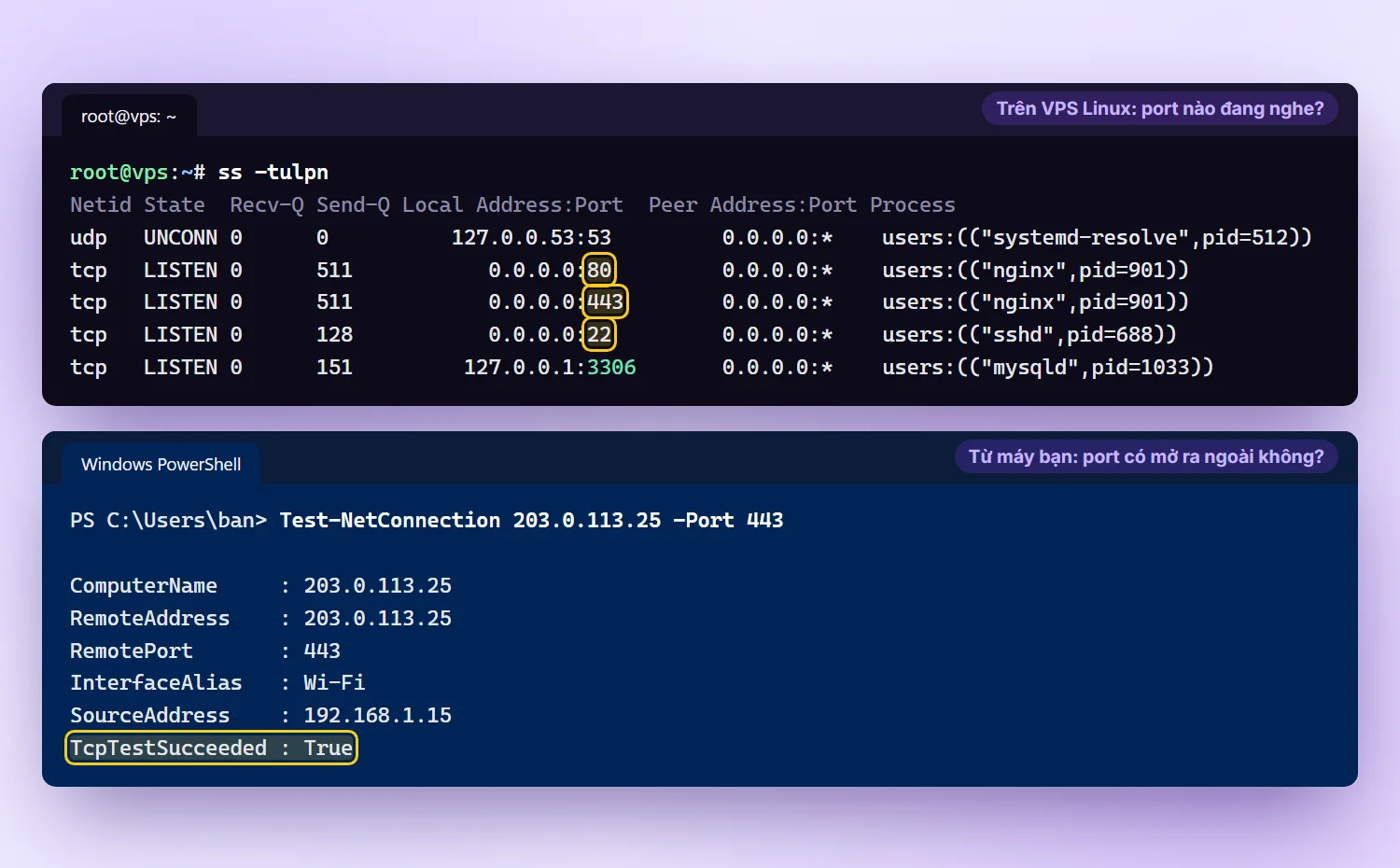Click the 'Netid' column header
The height and width of the screenshot is (868, 1400).
[x=101, y=205]
